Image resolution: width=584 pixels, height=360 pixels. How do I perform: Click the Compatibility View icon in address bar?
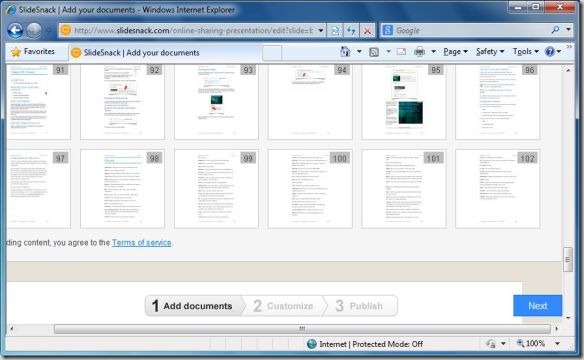tap(335, 31)
